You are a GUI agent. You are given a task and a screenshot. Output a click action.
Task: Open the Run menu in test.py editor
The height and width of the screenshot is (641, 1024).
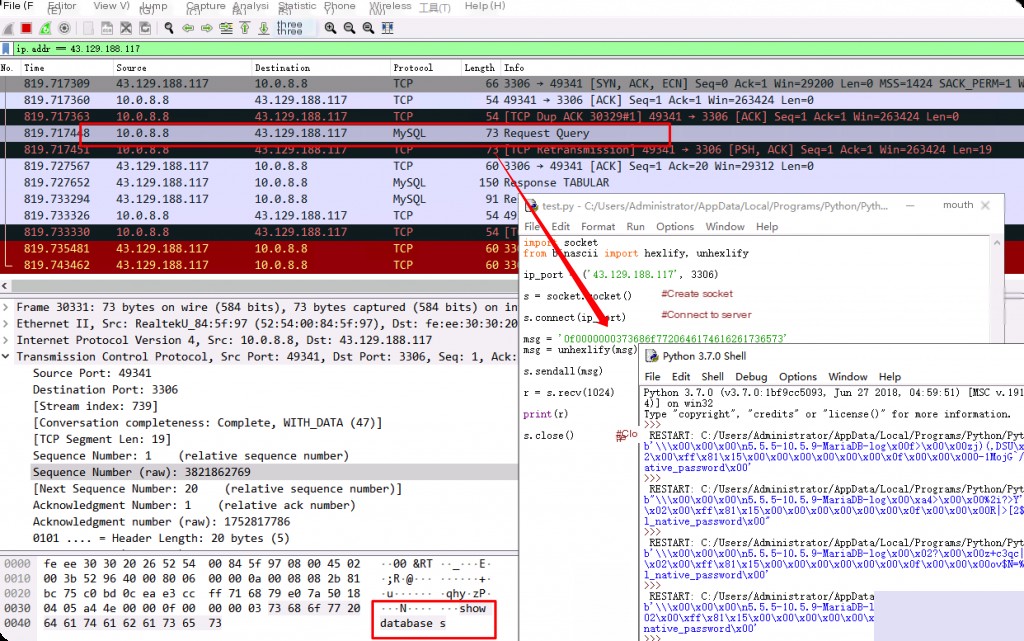tap(635, 227)
